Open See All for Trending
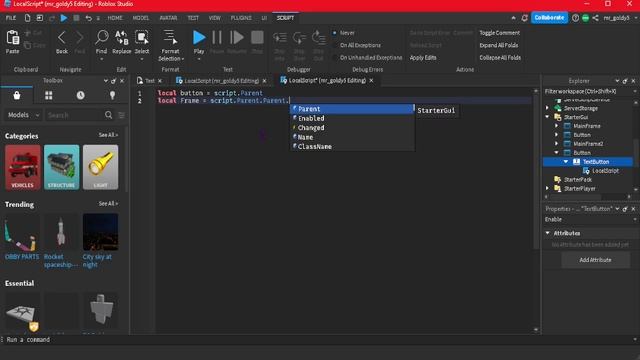 coord(108,204)
